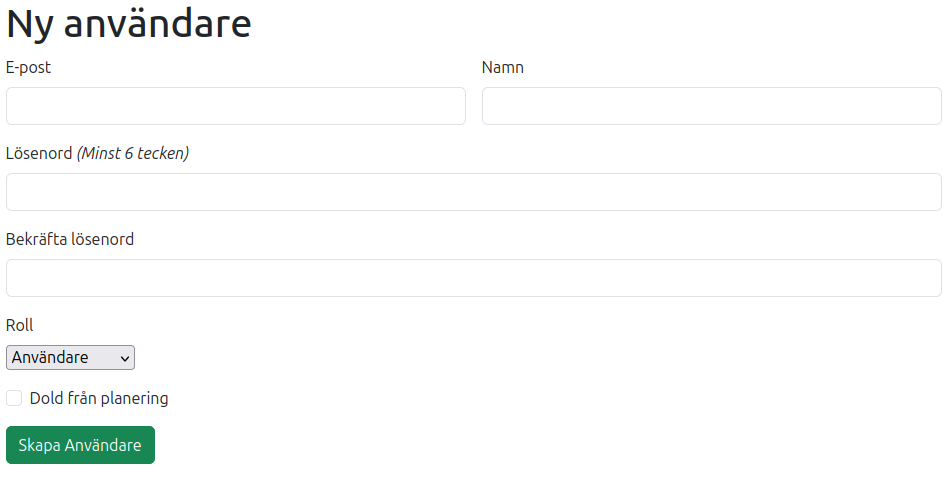Click the Dold från planering label text
Image resolution: width=947 pixels, height=479 pixels.
click(99, 398)
